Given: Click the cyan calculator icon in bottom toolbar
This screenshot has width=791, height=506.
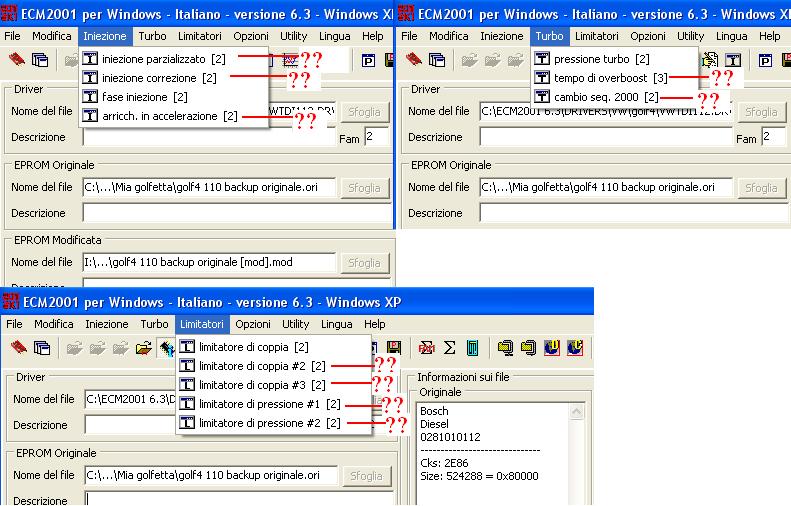Looking at the screenshot, I should click(x=472, y=348).
